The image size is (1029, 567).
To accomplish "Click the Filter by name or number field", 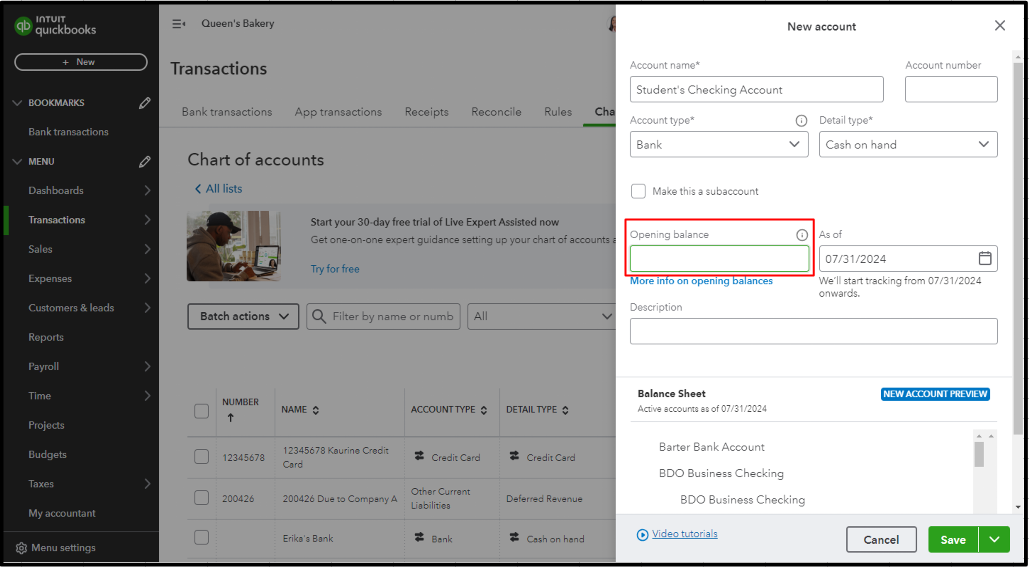I will (383, 316).
